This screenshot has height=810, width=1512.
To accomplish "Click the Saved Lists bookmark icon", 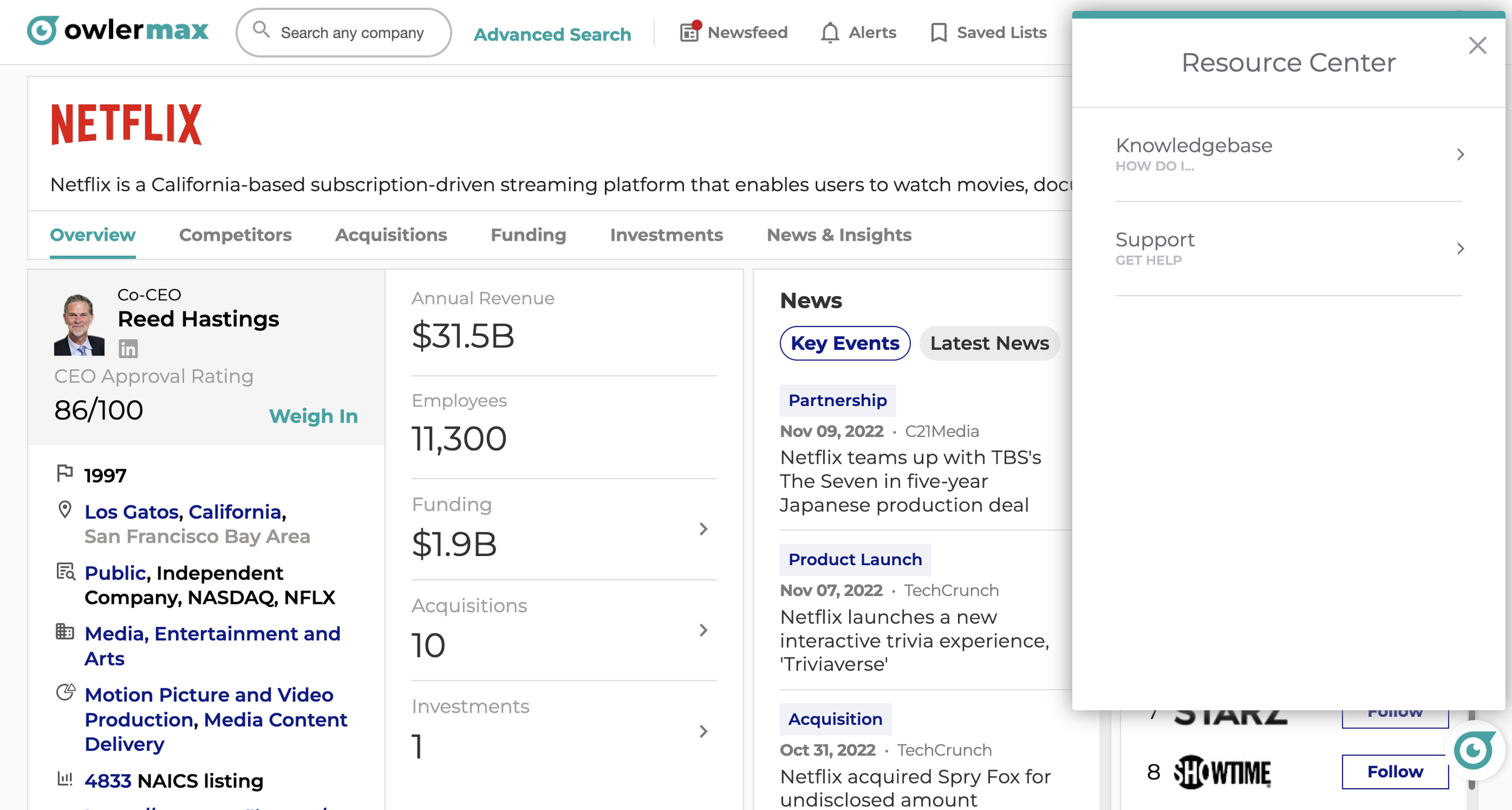I will (x=938, y=33).
